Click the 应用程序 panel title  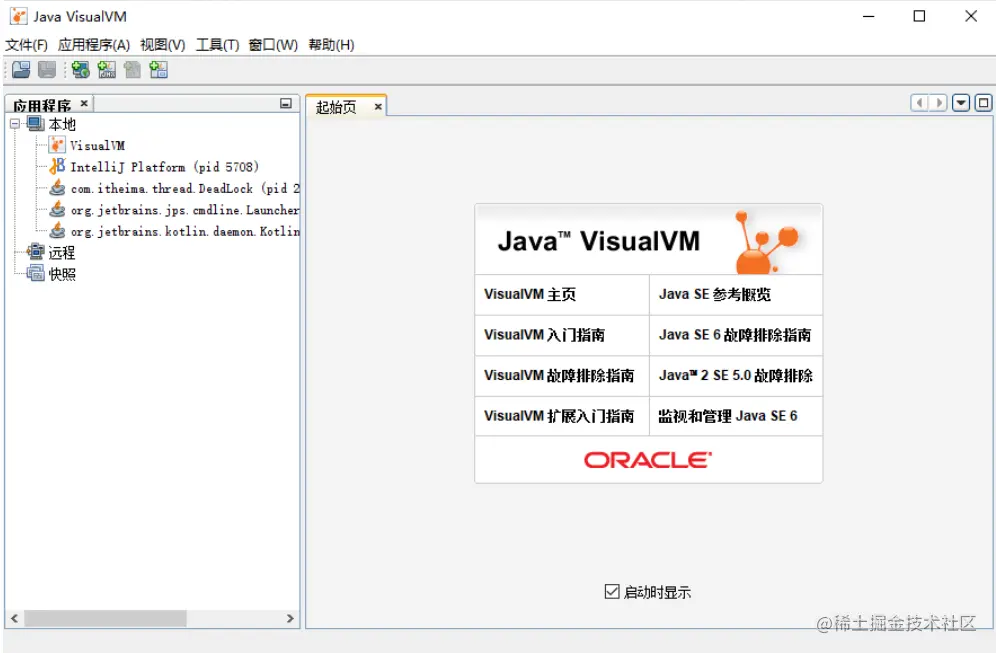tap(42, 105)
